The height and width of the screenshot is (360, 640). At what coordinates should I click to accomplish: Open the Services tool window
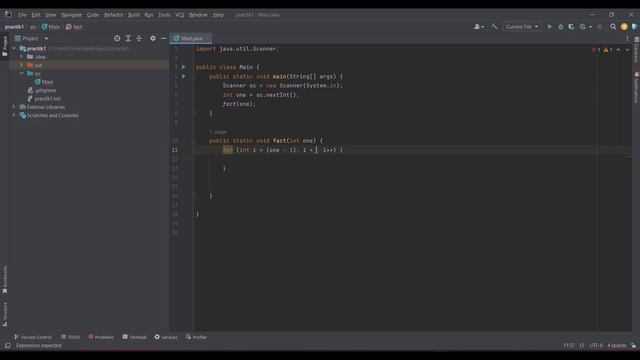(x=166, y=337)
